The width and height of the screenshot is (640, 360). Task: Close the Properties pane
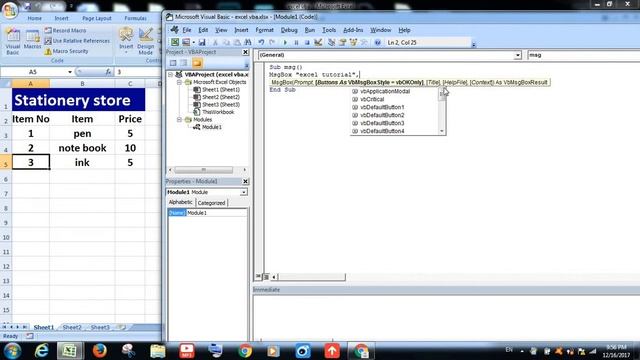(x=245, y=181)
